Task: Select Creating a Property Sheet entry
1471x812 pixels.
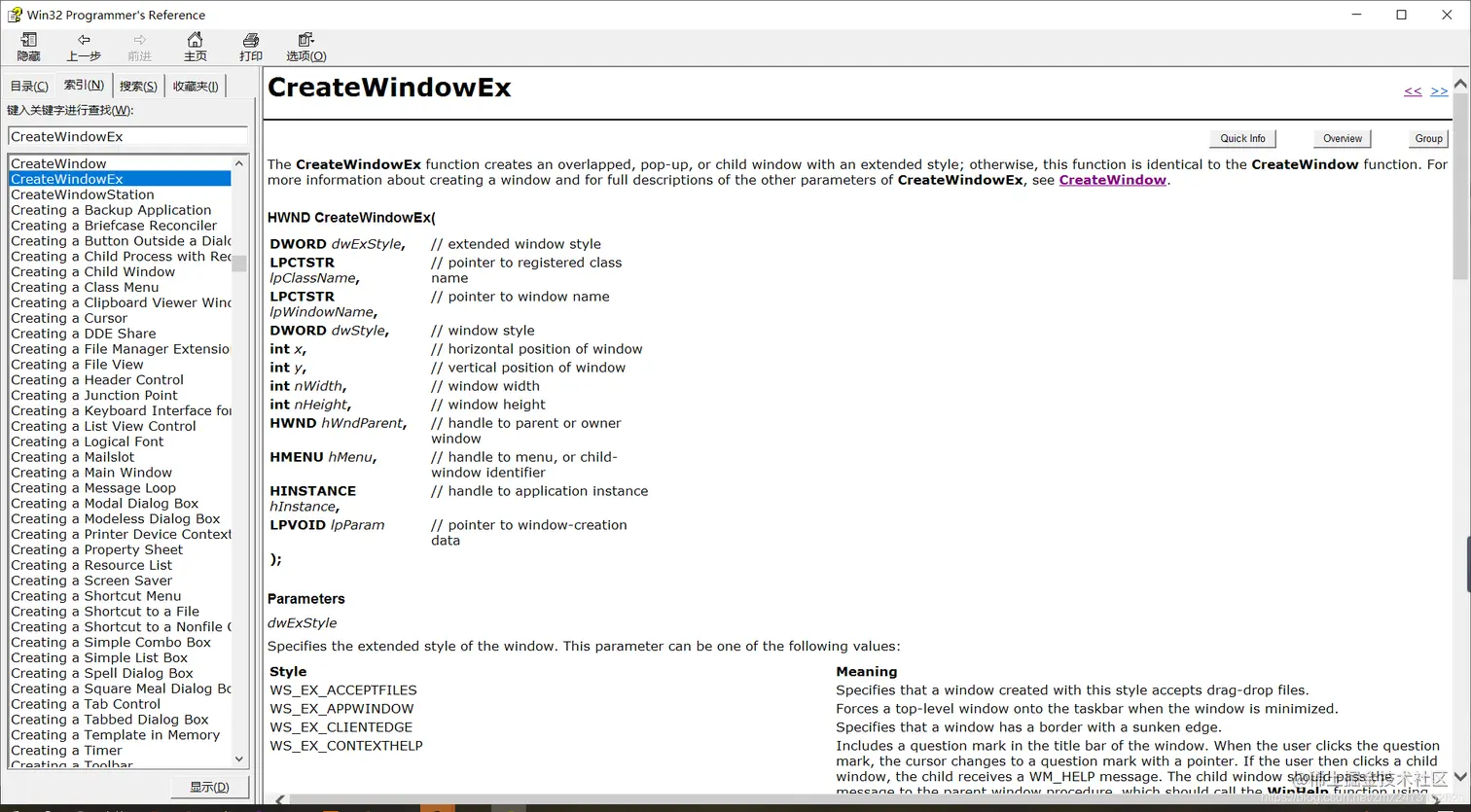Action: click(120, 549)
